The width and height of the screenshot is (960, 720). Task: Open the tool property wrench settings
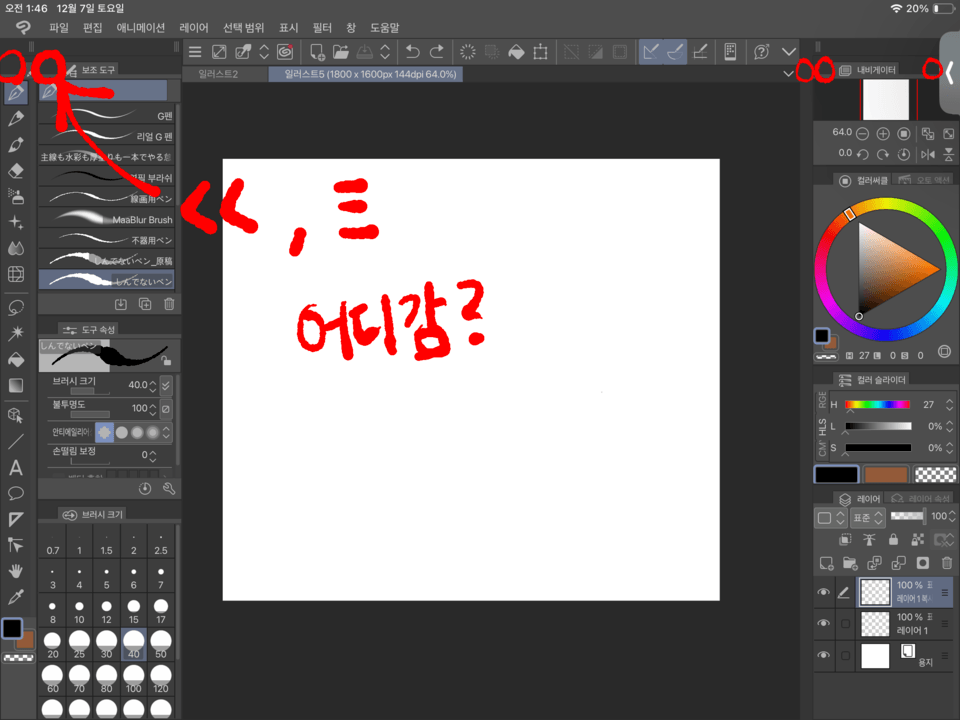169,488
